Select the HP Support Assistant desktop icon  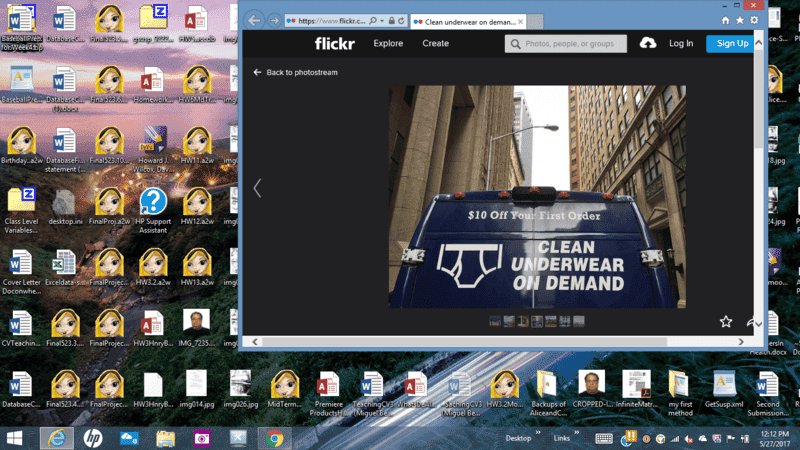click(x=153, y=210)
